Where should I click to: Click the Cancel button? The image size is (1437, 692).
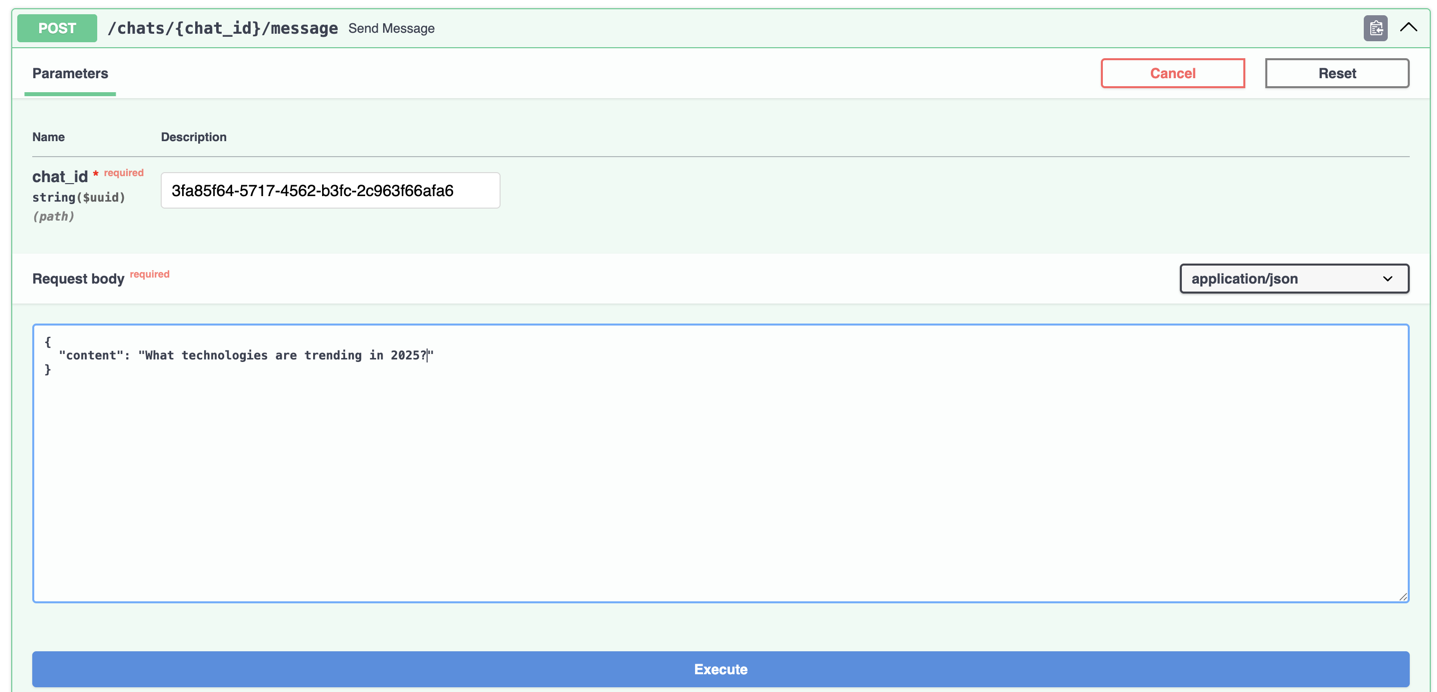1173,73
